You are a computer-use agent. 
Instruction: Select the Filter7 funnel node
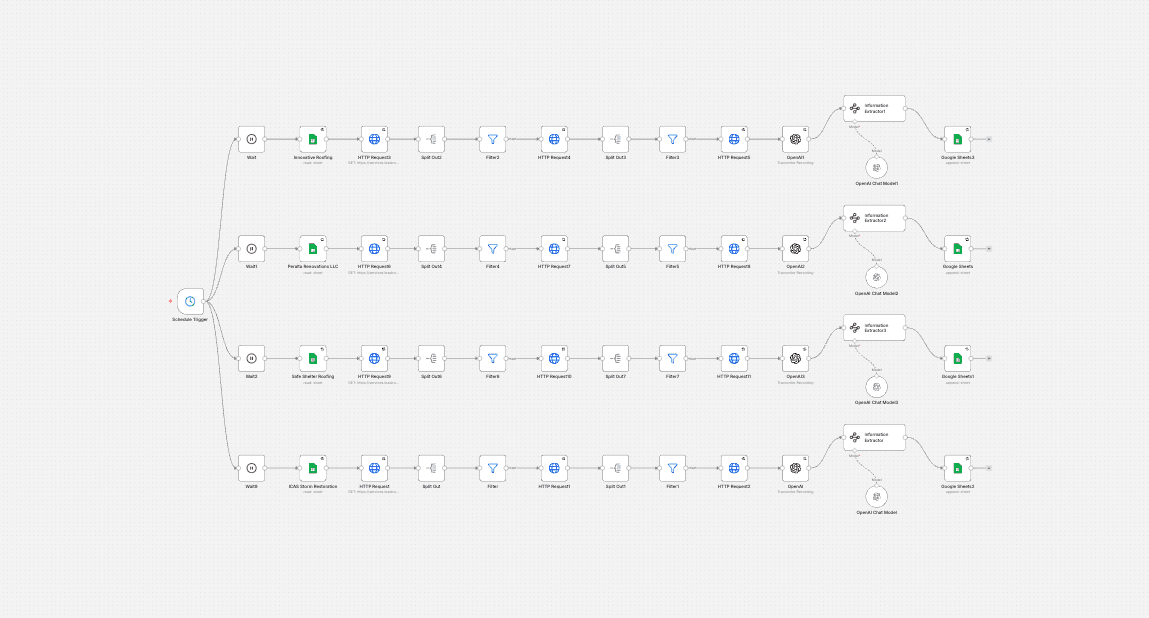pos(672,358)
